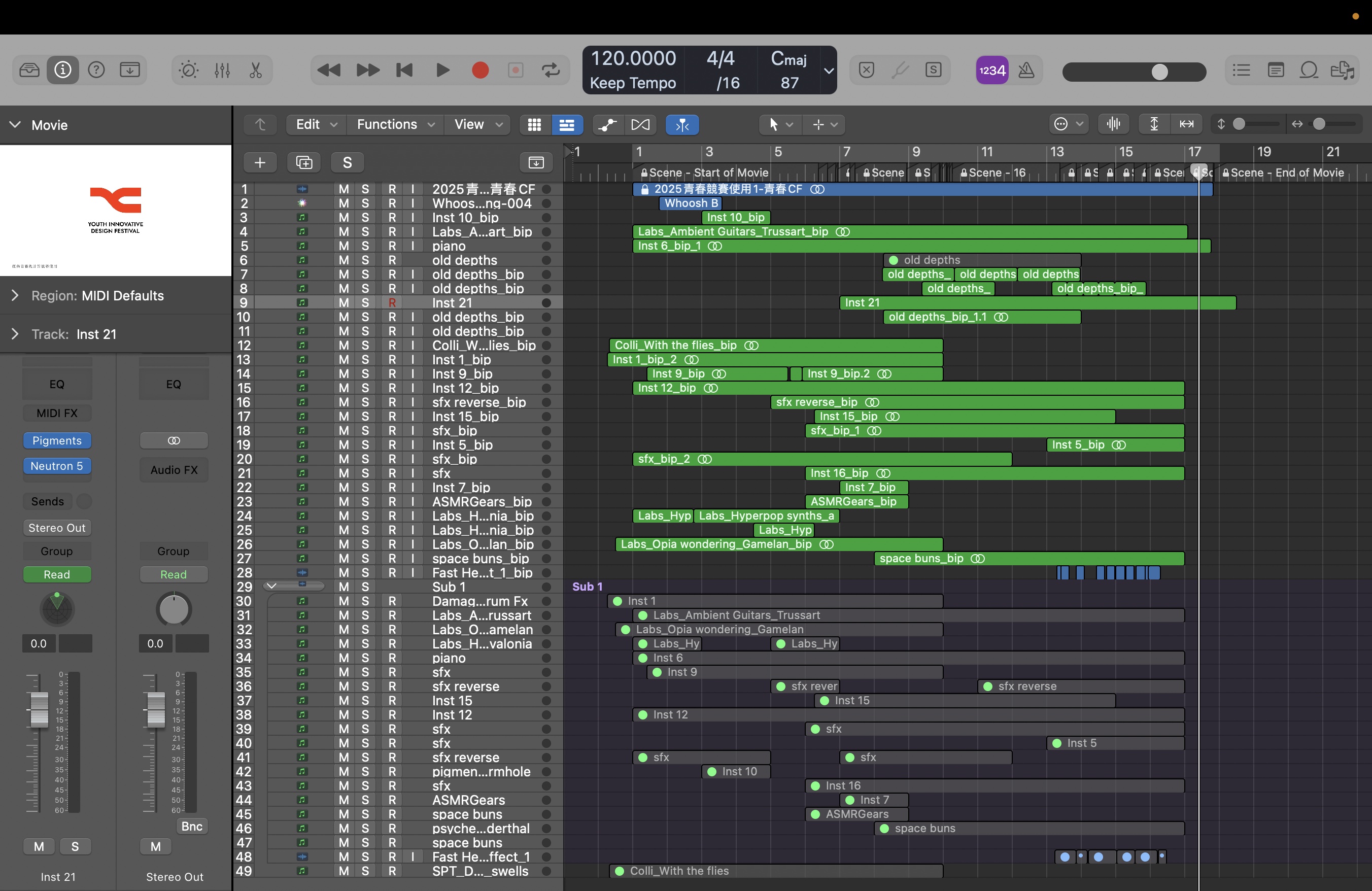Go to beginning of project

[x=405, y=71]
